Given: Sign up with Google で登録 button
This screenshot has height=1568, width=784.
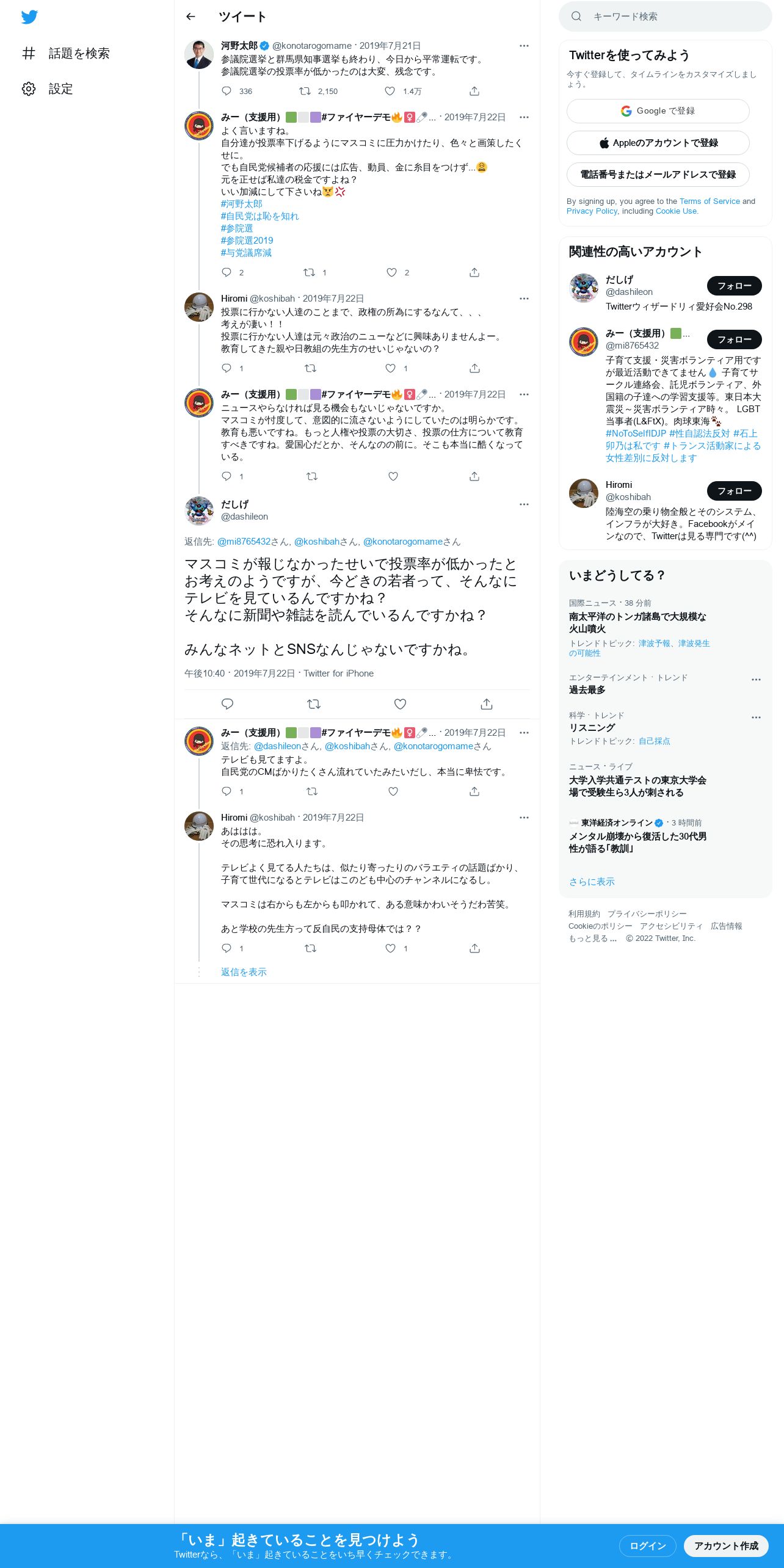Looking at the screenshot, I should pos(658,111).
